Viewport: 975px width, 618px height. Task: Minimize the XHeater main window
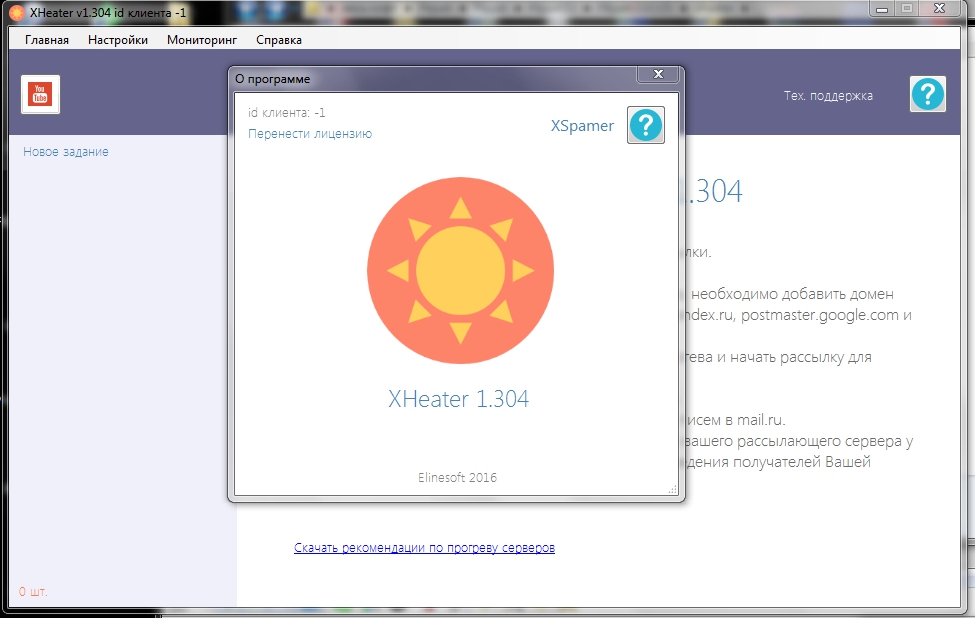(x=882, y=9)
